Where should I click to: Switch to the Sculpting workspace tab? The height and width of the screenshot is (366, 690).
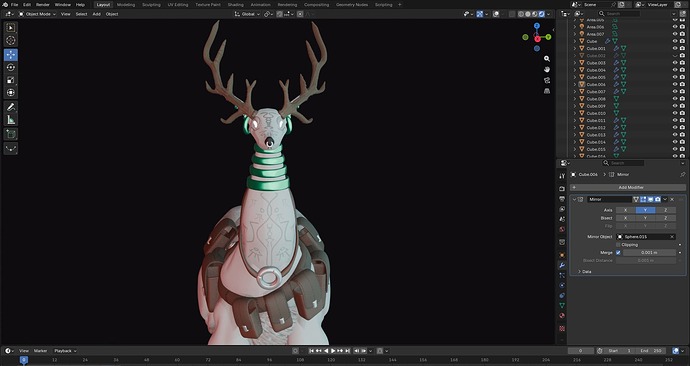click(151, 4)
